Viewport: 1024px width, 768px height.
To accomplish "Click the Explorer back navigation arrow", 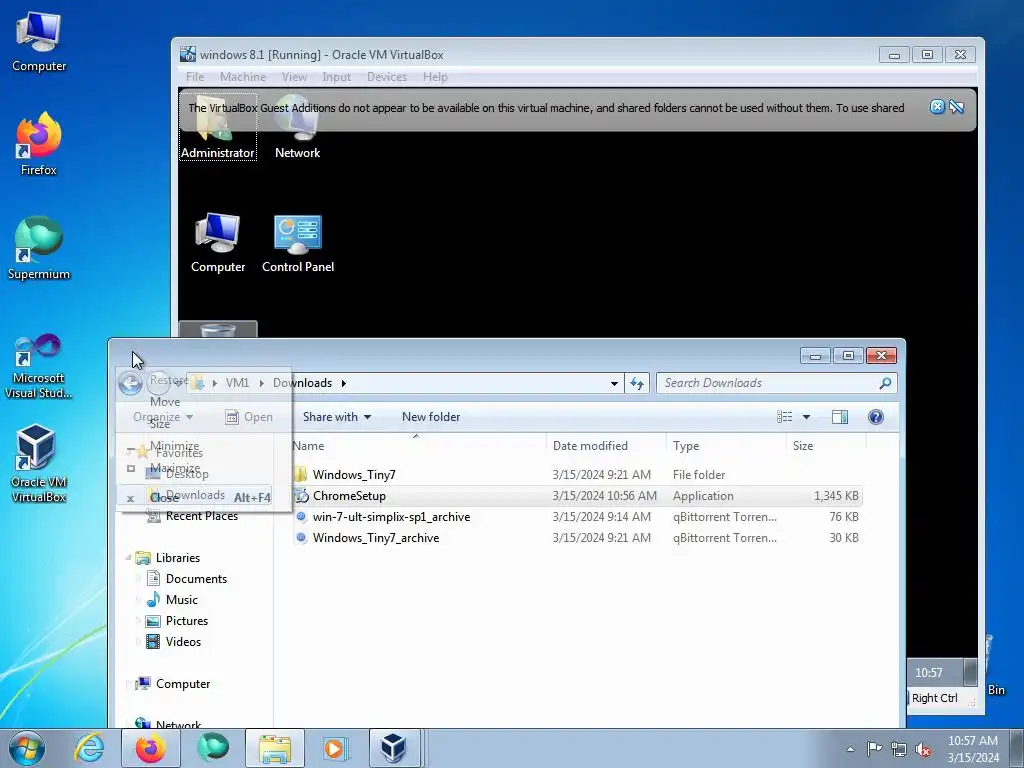I will 131,383.
